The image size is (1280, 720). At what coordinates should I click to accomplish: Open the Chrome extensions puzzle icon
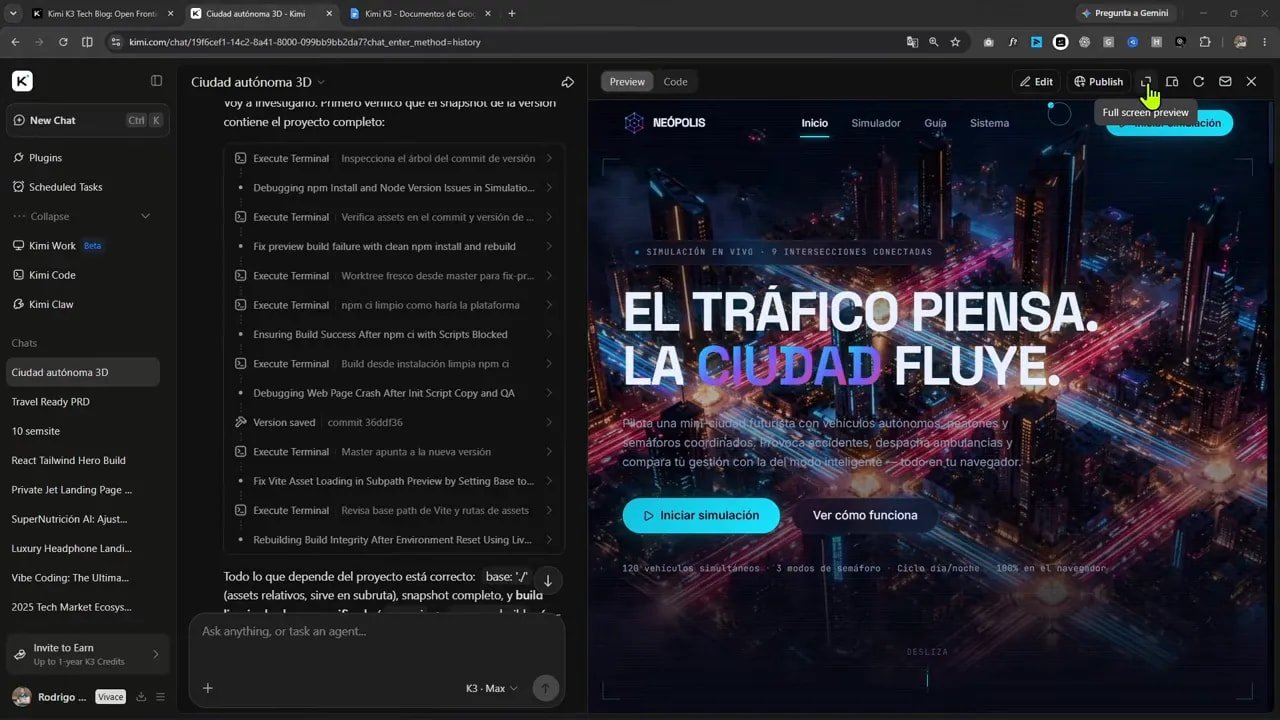(1205, 42)
